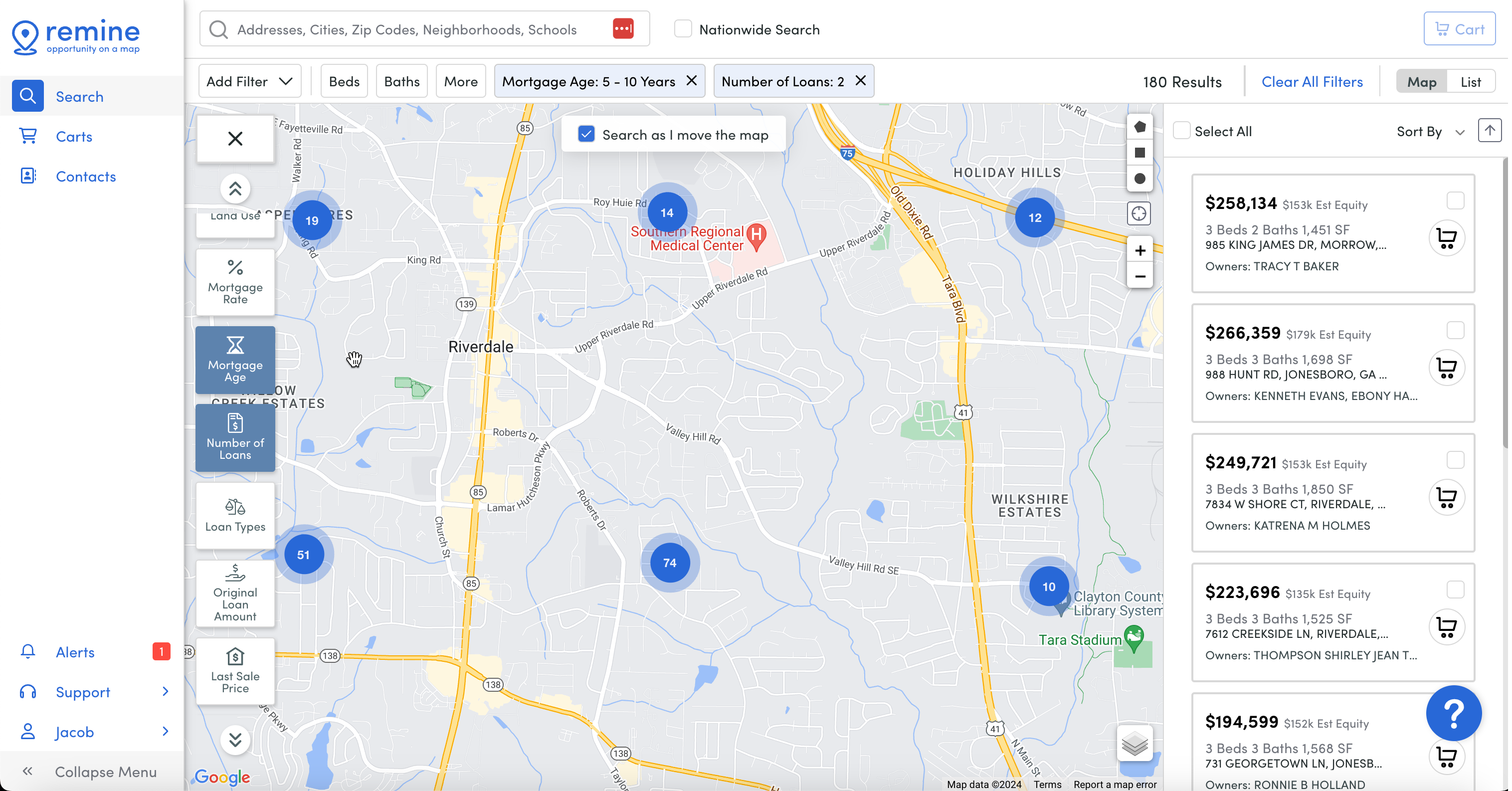Expand the Support submenu
1512x791 pixels.
tap(92, 692)
